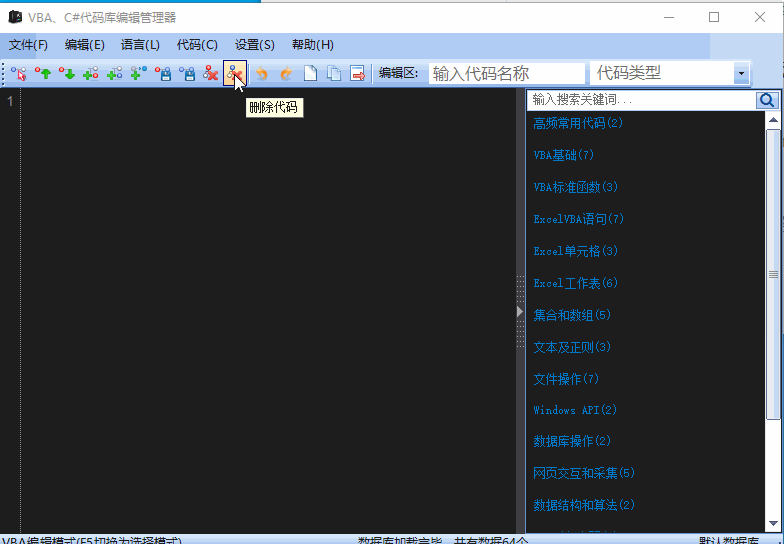Image resolution: width=784 pixels, height=544 pixels.
Task: Open the 高频常用代码(2) link
Action: (578, 123)
